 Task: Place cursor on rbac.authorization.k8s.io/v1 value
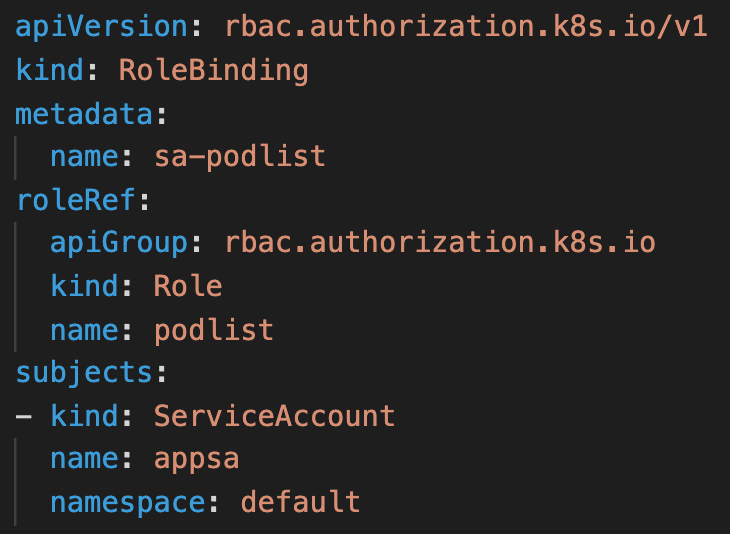point(467,27)
